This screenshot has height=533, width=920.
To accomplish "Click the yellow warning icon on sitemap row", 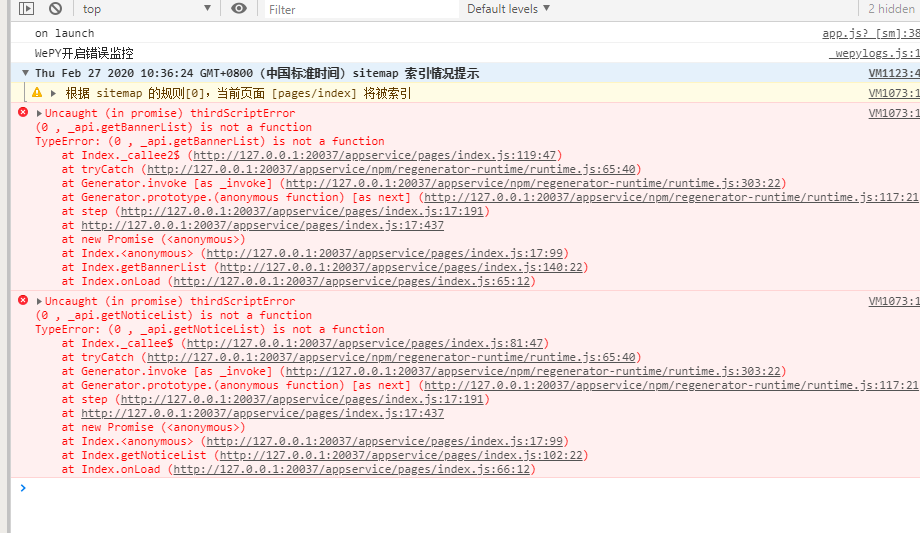I will [37, 93].
